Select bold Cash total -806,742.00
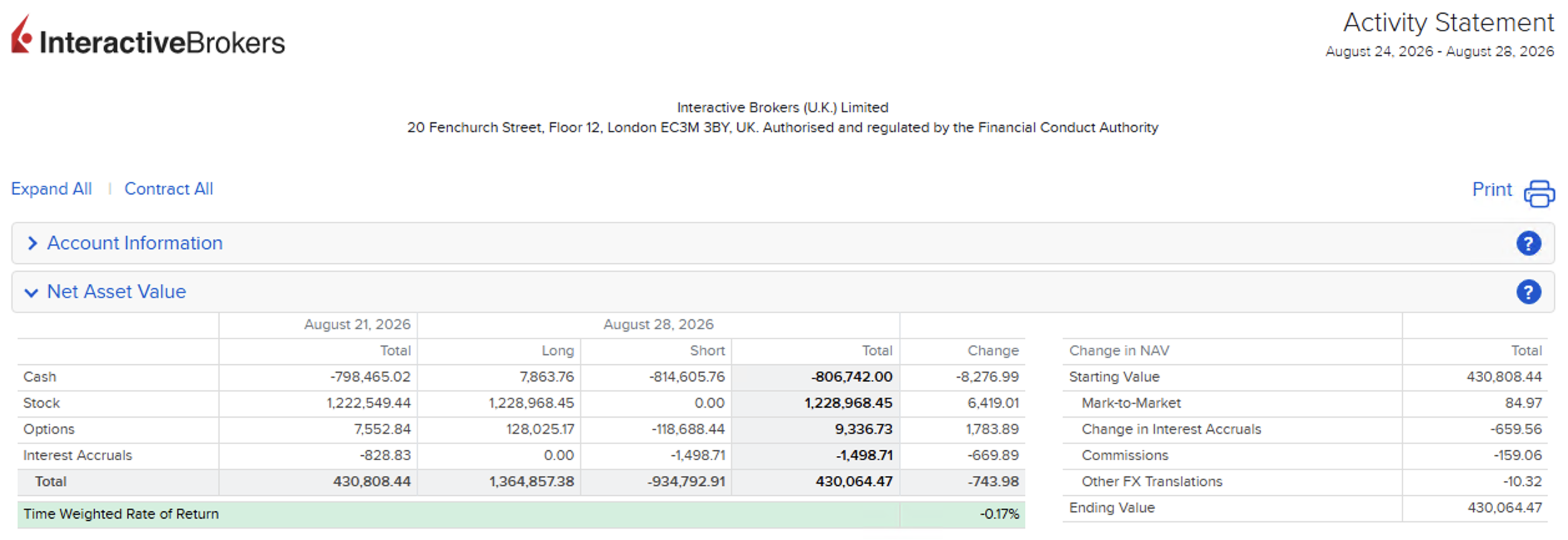This screenshot has width=1568, height=540. pos(852,377)
